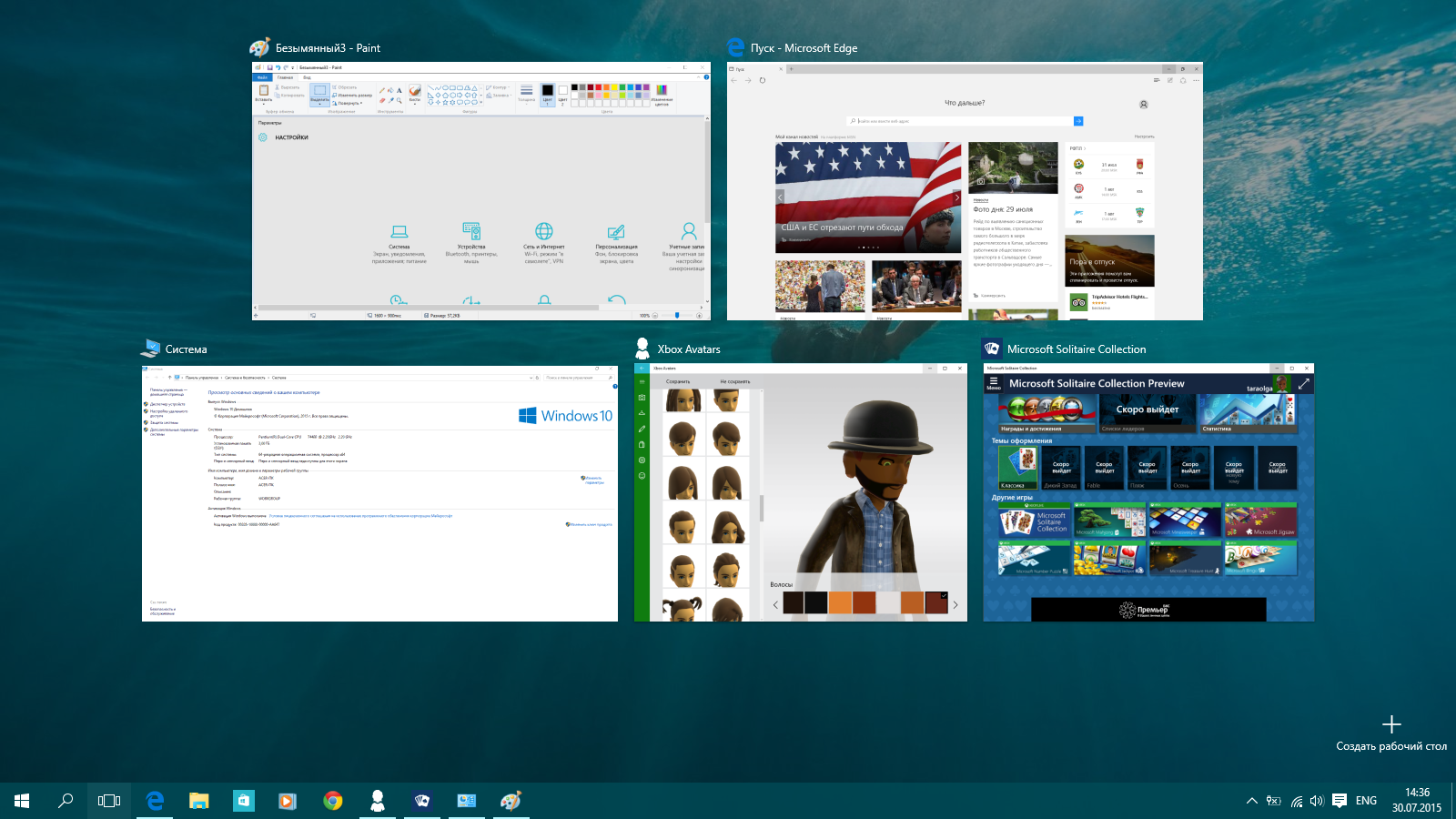Click the Paint help question-mark icon
Viewport: 1456px width, 819px height.
[x=706, y=77]
